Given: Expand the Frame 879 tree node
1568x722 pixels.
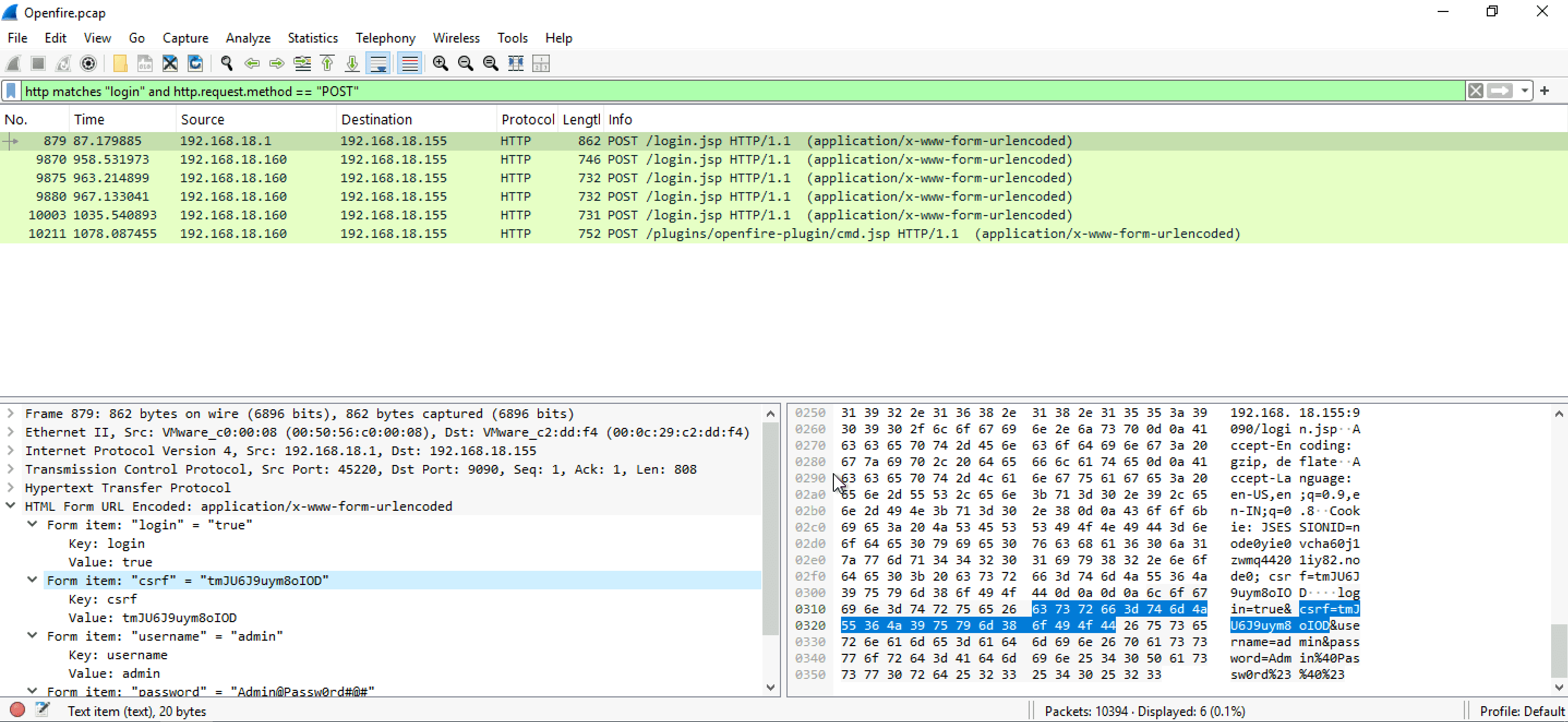Looking at the screenshot, I should point(10,413).
